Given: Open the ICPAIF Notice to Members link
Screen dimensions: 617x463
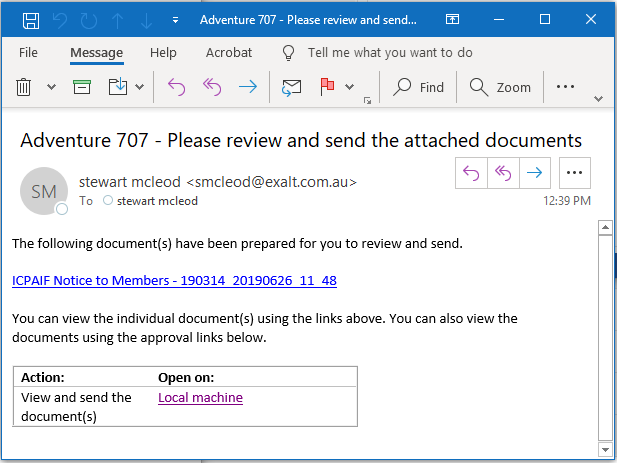Looking at the screenshot, I should coord(174,281).
